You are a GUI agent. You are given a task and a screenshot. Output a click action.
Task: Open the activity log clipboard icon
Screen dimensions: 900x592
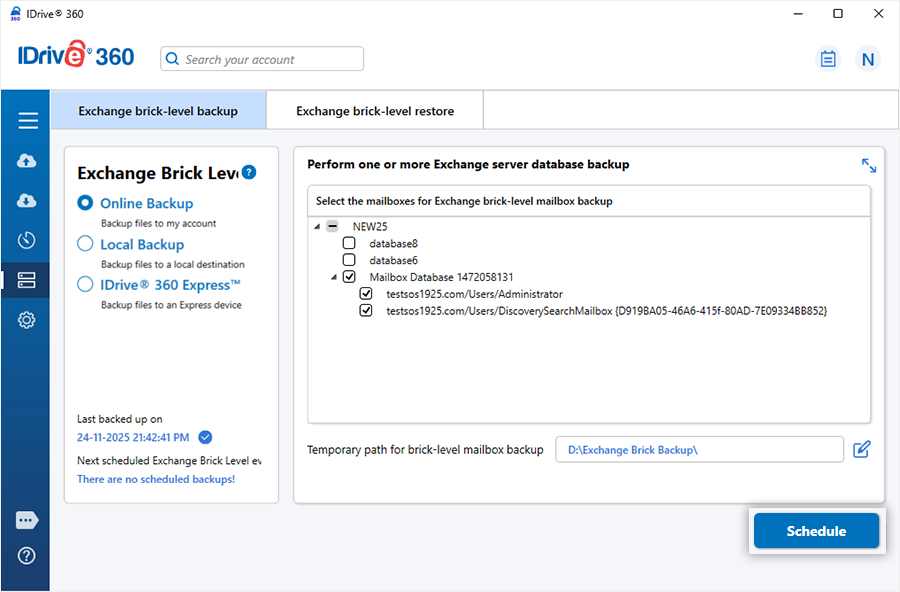coord(828,59)
